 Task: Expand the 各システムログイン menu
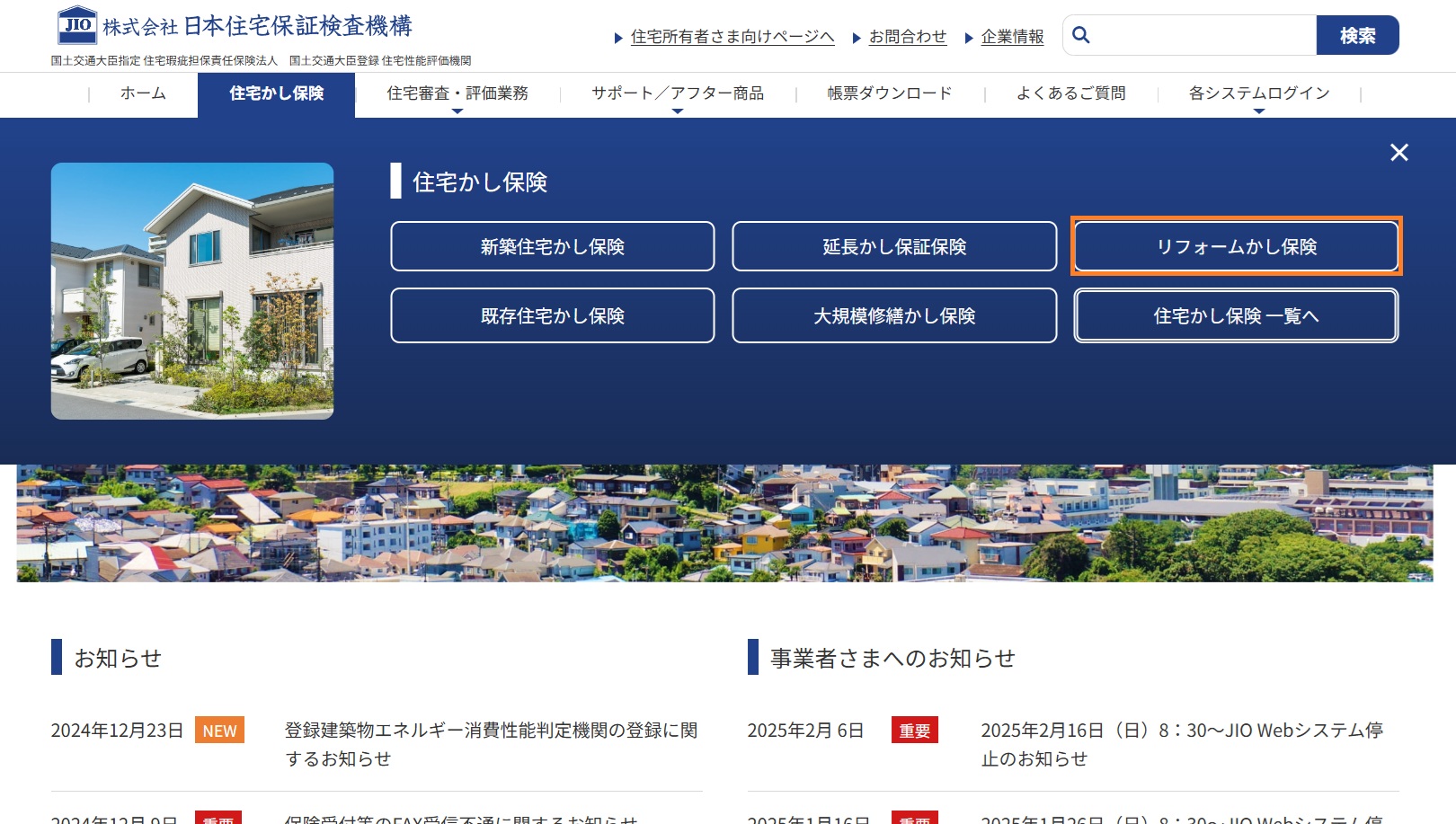1258,93
